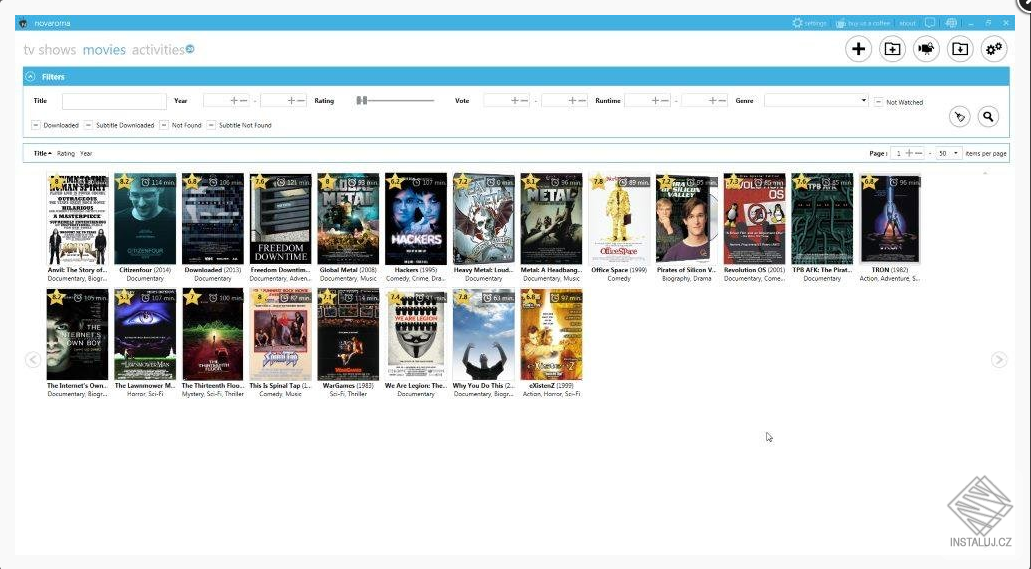Click The Thirteenth Floor title text
1031x569 pixels.
(213, 385)
